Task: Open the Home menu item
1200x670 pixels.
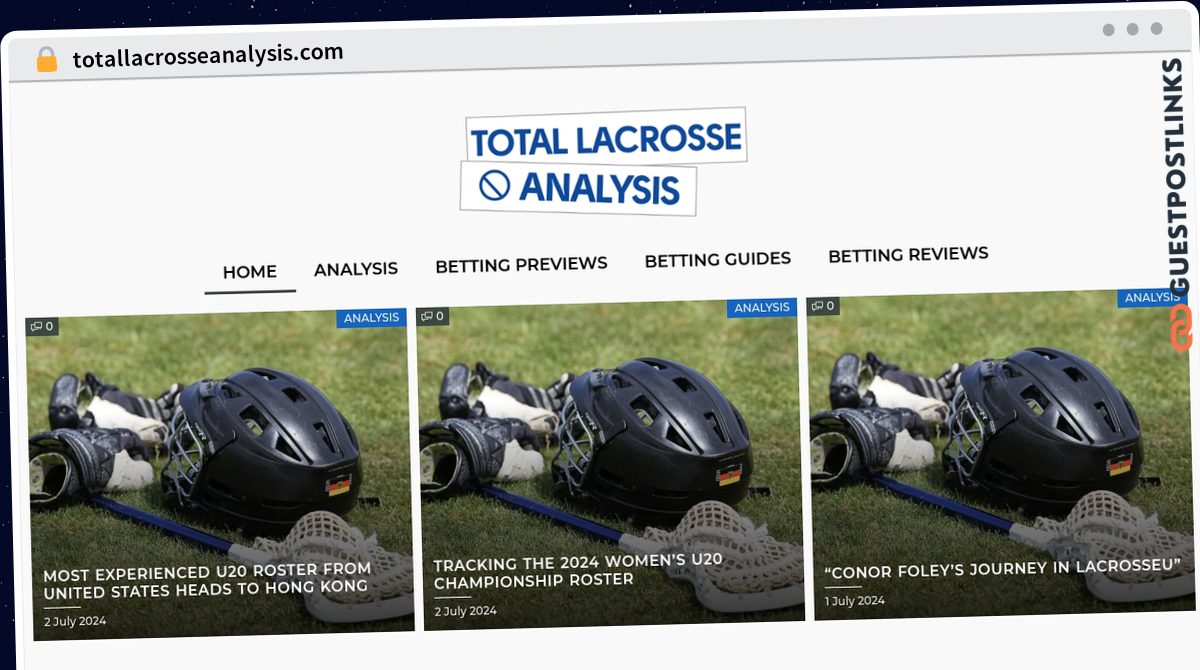Action: [x=250, y=272]
